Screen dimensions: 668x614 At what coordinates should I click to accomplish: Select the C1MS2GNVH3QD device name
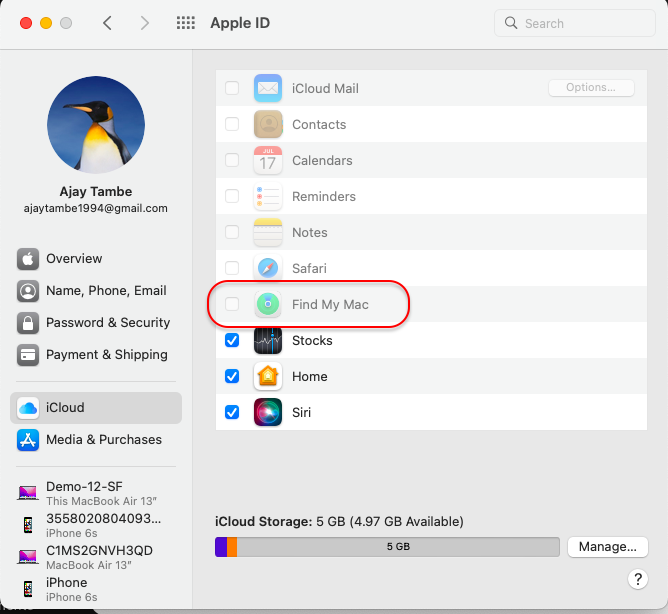99,551
